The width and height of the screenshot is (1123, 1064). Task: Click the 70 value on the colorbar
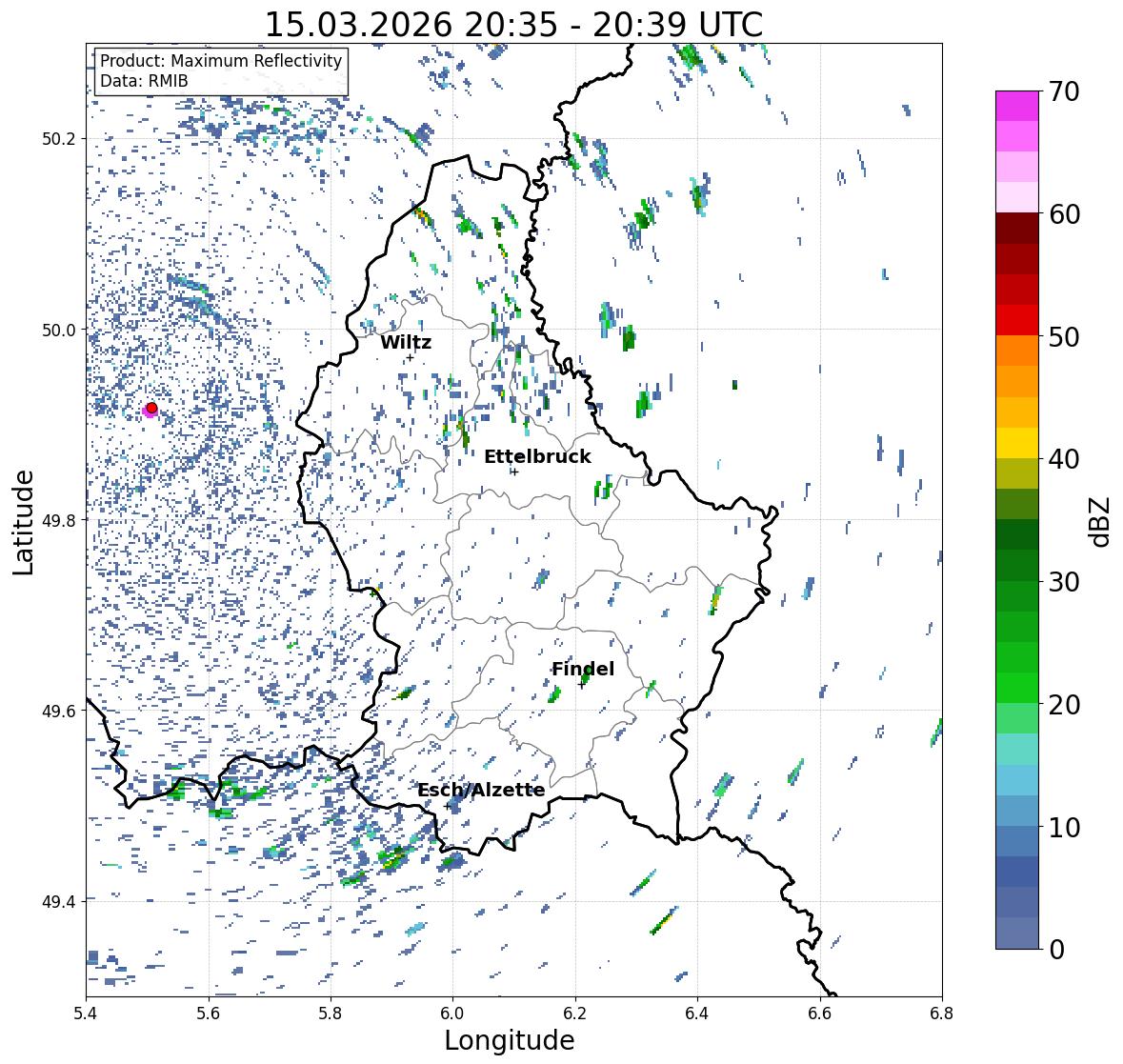tap(1063, 91)
